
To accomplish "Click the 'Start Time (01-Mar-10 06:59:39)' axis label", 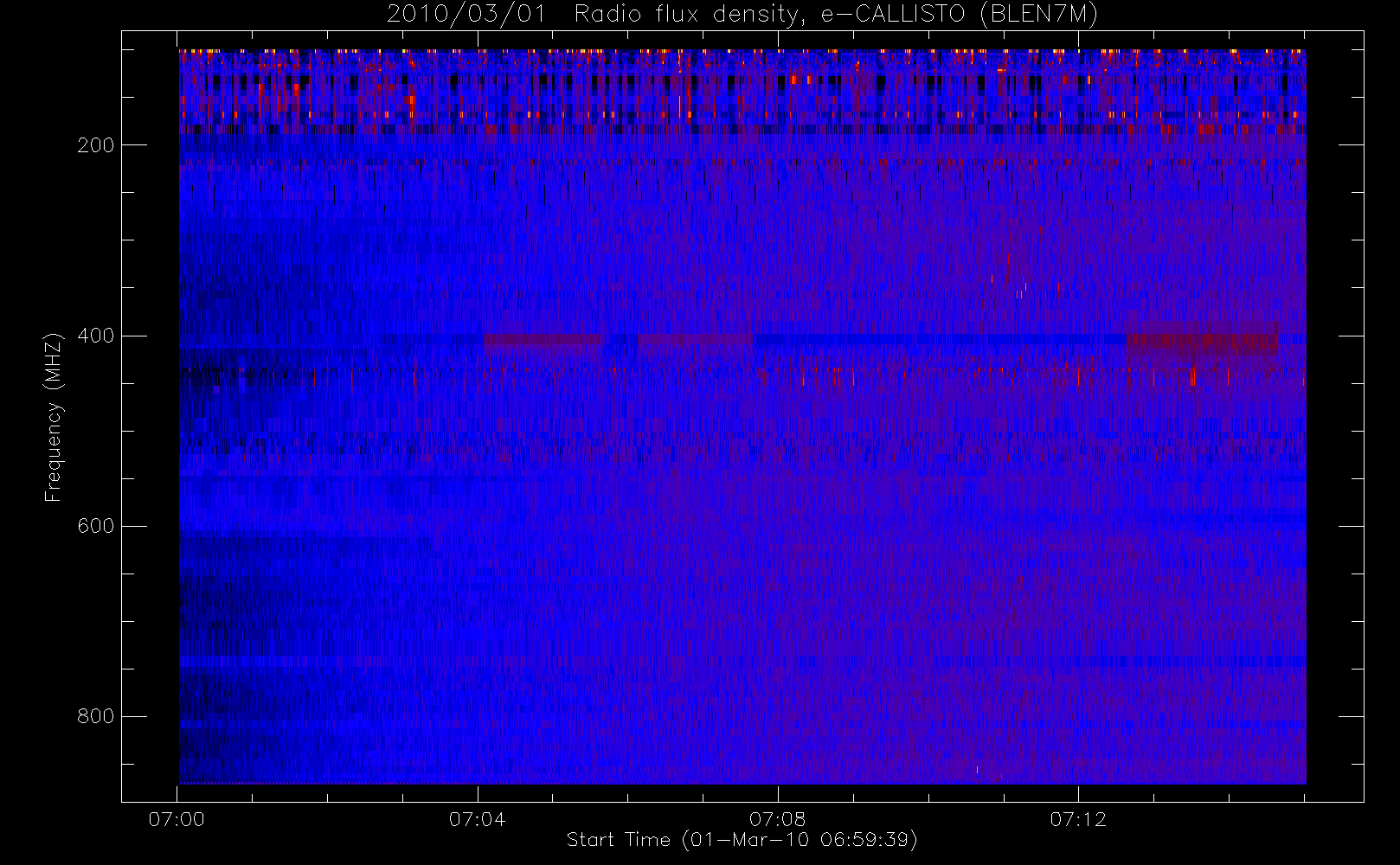I will 742,840.
